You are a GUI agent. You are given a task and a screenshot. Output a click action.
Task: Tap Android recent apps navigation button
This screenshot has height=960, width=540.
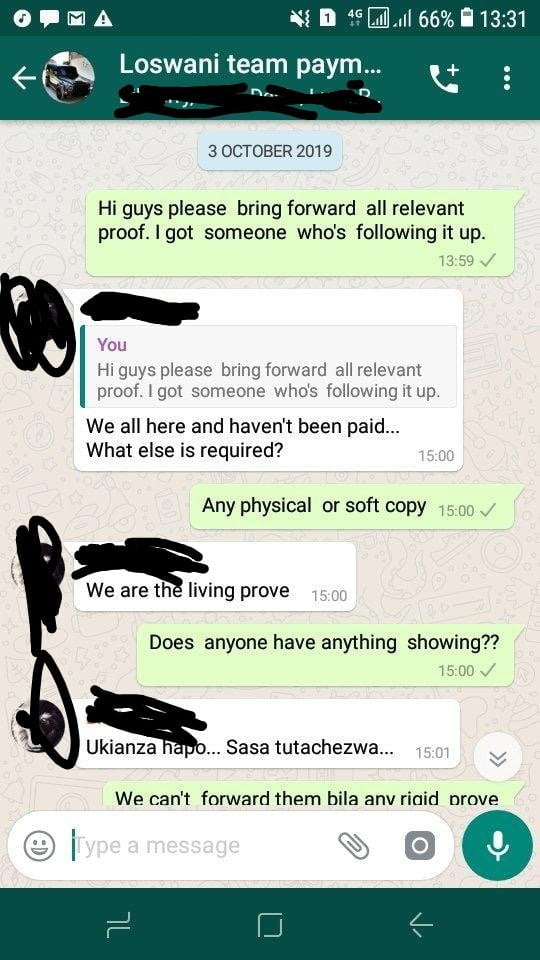pos(118,924)
